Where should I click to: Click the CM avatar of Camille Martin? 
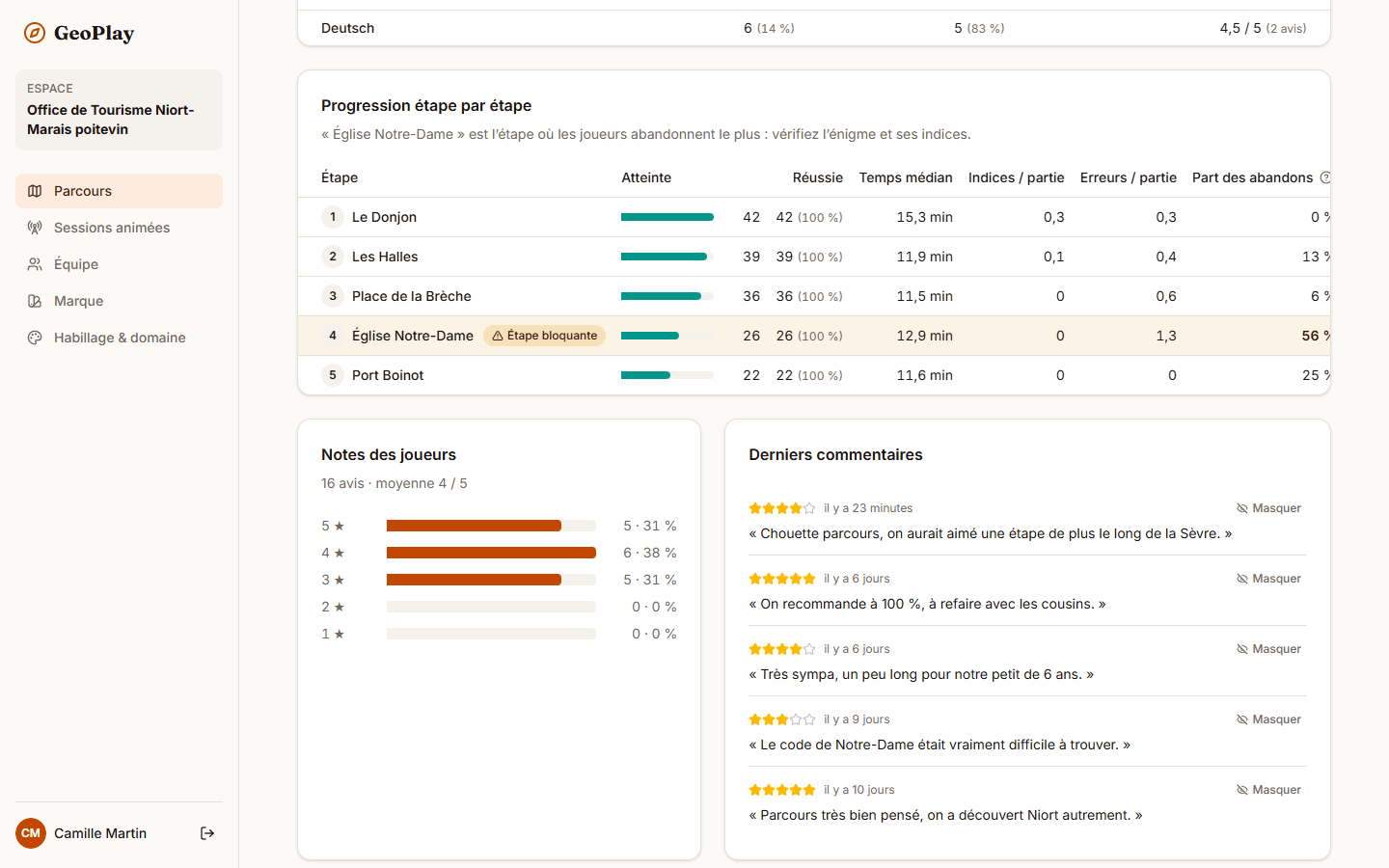tap(31, 833)
